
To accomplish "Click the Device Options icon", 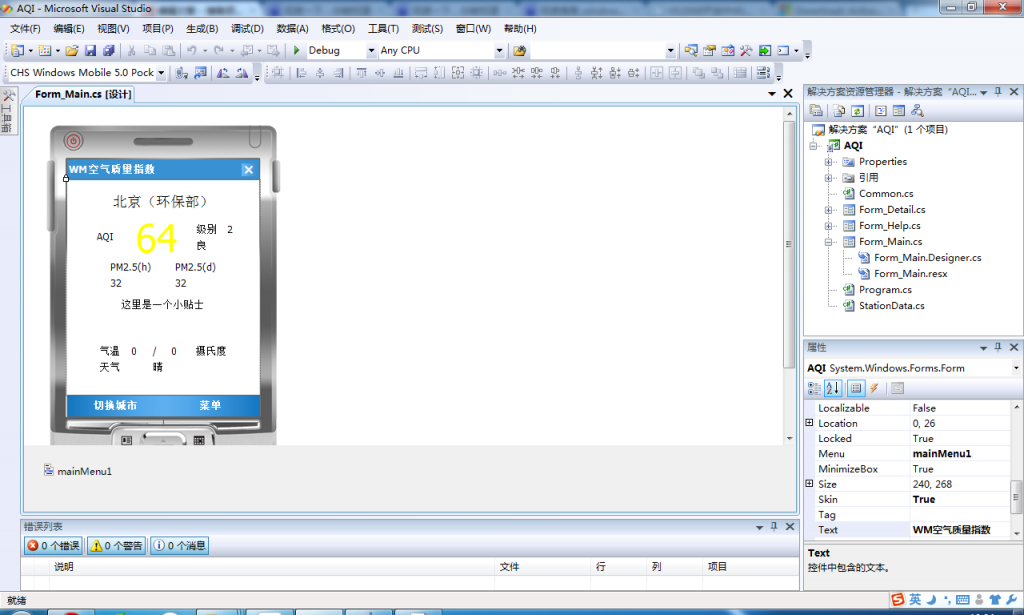I will coord(200,73).
